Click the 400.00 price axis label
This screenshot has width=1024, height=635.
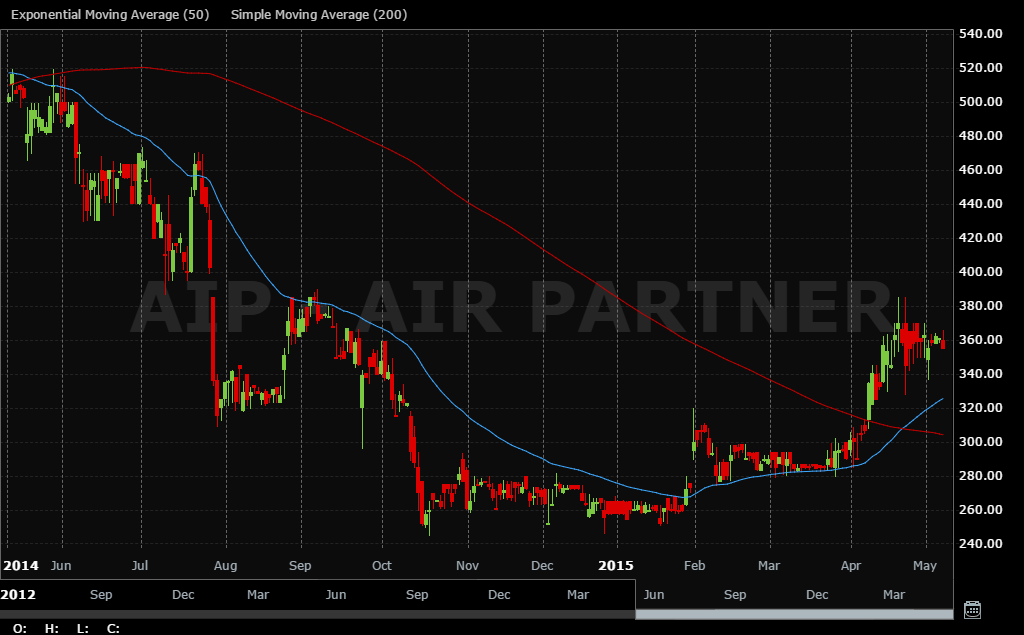981,272
